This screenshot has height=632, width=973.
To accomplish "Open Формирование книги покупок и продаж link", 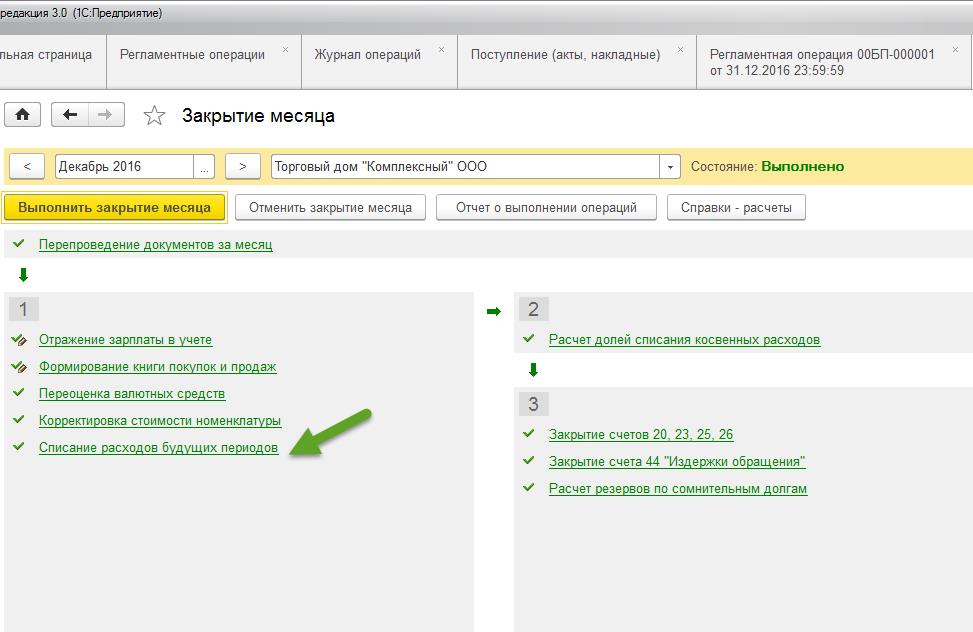I will (x=158, y=366).
